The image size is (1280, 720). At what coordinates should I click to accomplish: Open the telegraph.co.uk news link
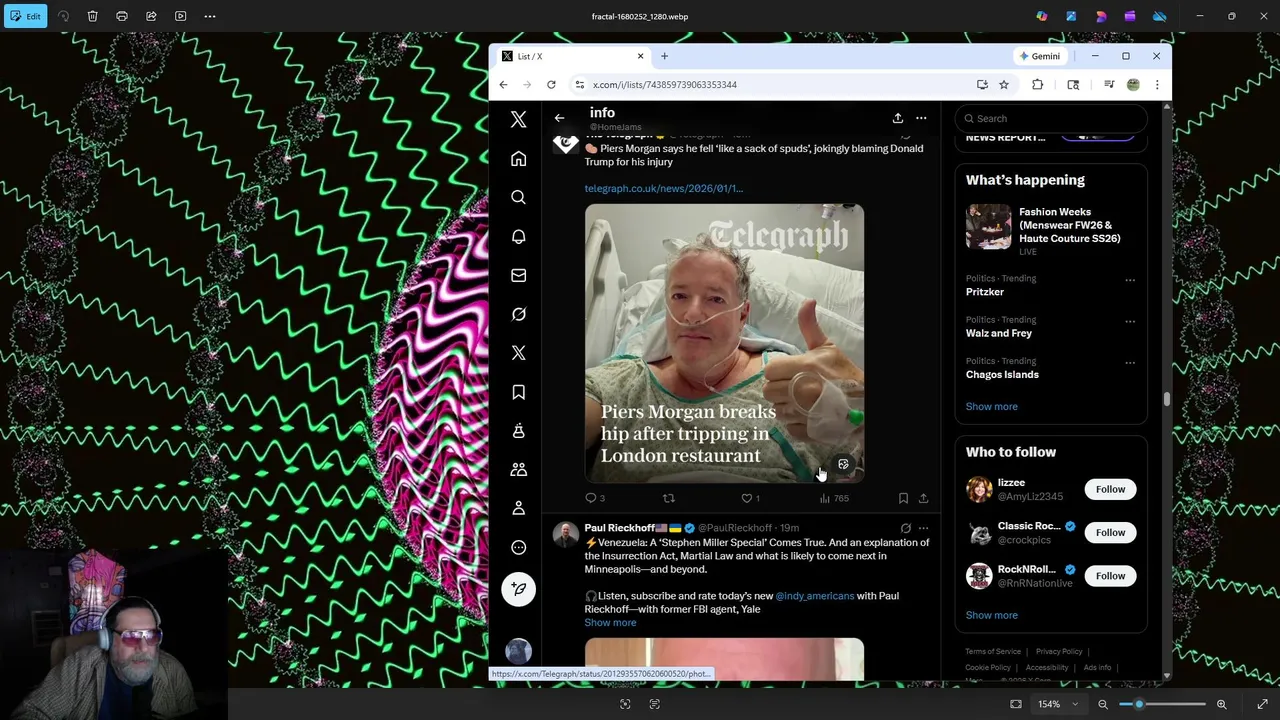[664, 188]
